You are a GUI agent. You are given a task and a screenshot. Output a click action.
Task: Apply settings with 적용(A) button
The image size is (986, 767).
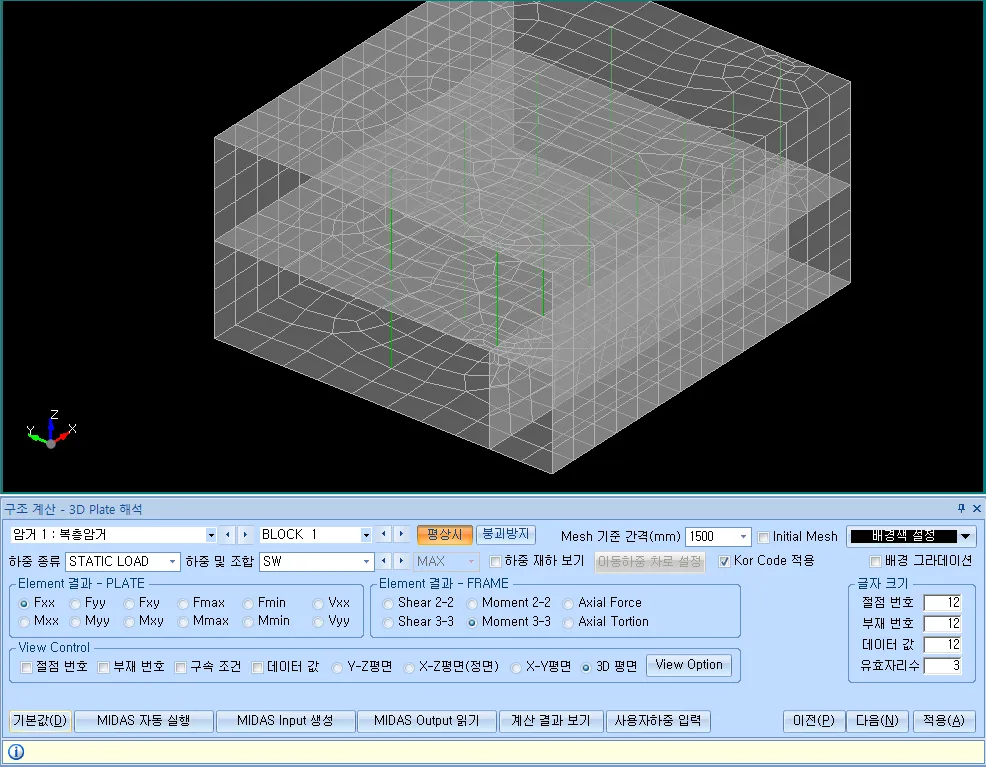click(943, 720)
